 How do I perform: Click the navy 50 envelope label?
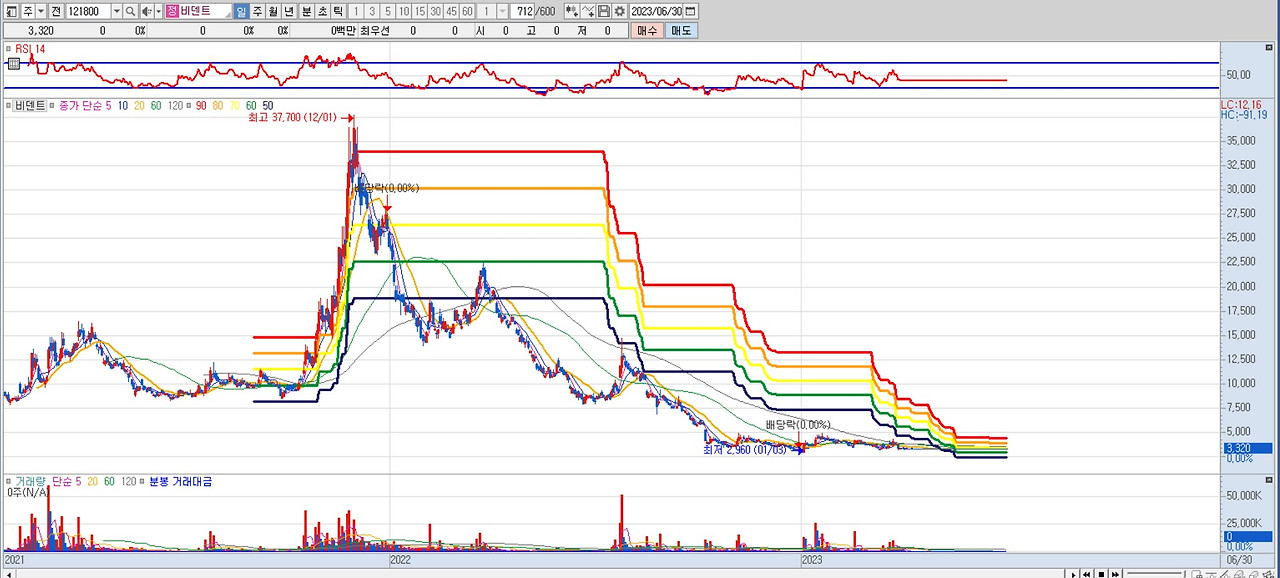[x=267, y=105]
